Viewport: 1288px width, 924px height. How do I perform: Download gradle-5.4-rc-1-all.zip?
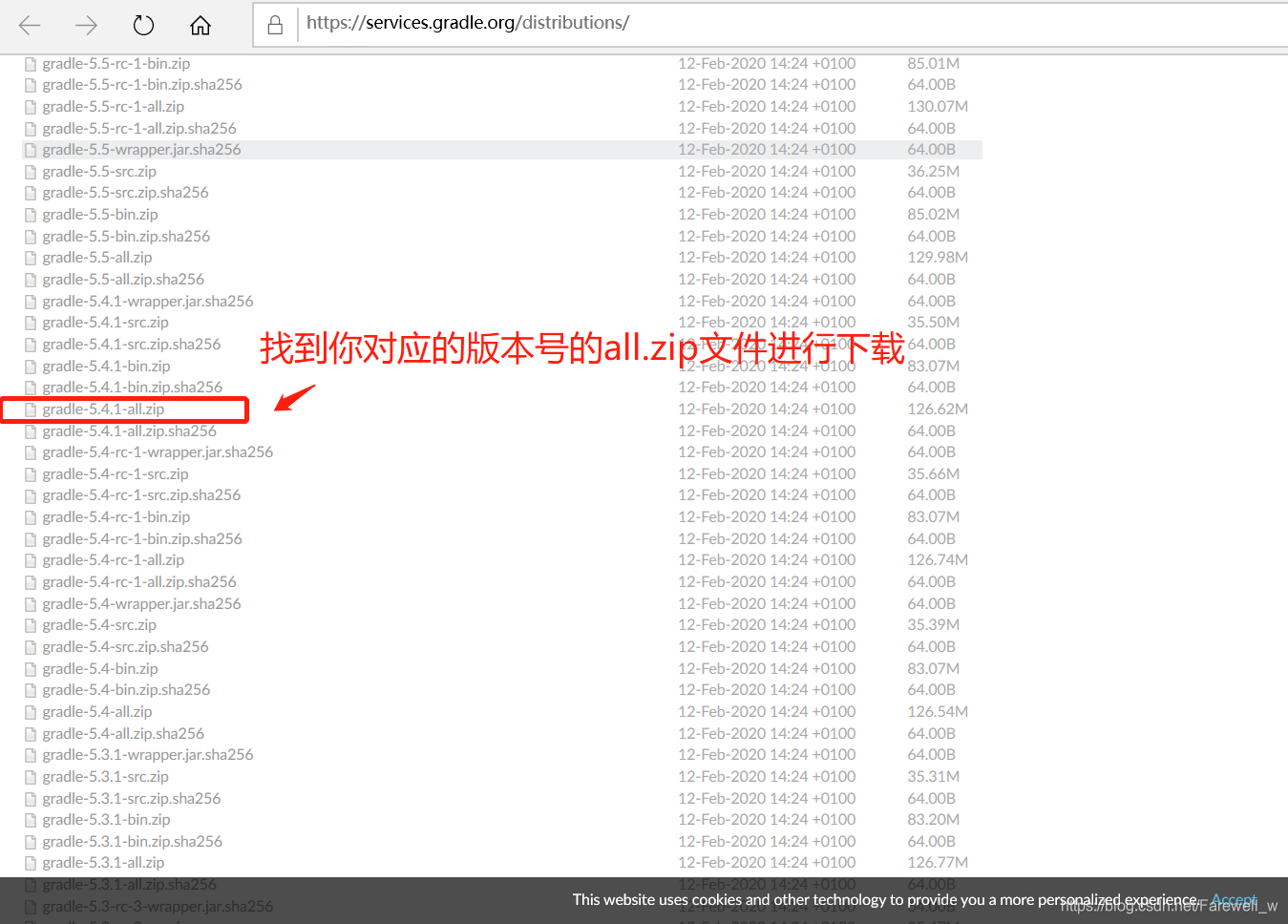click(x=114, y=560)
